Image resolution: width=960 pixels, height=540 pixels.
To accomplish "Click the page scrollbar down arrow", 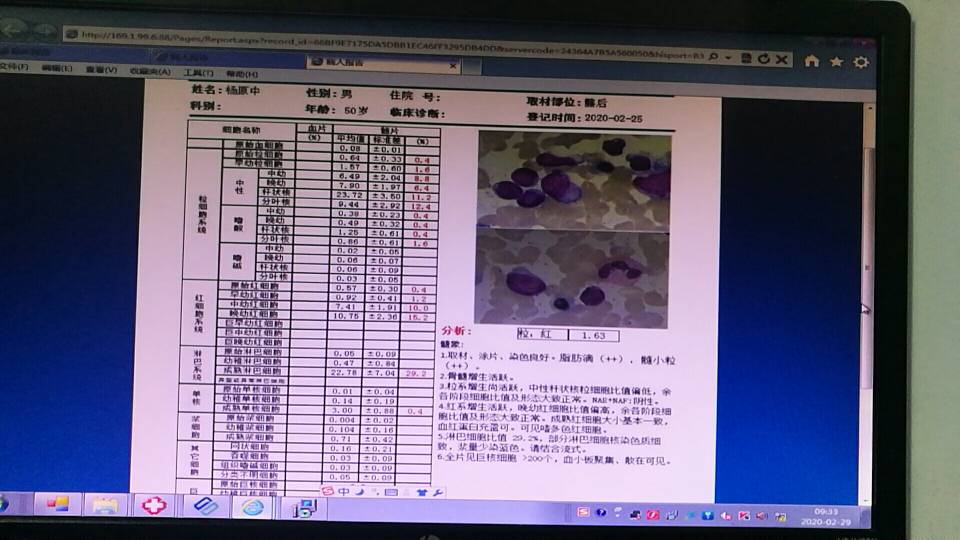I will pos(865,499).
